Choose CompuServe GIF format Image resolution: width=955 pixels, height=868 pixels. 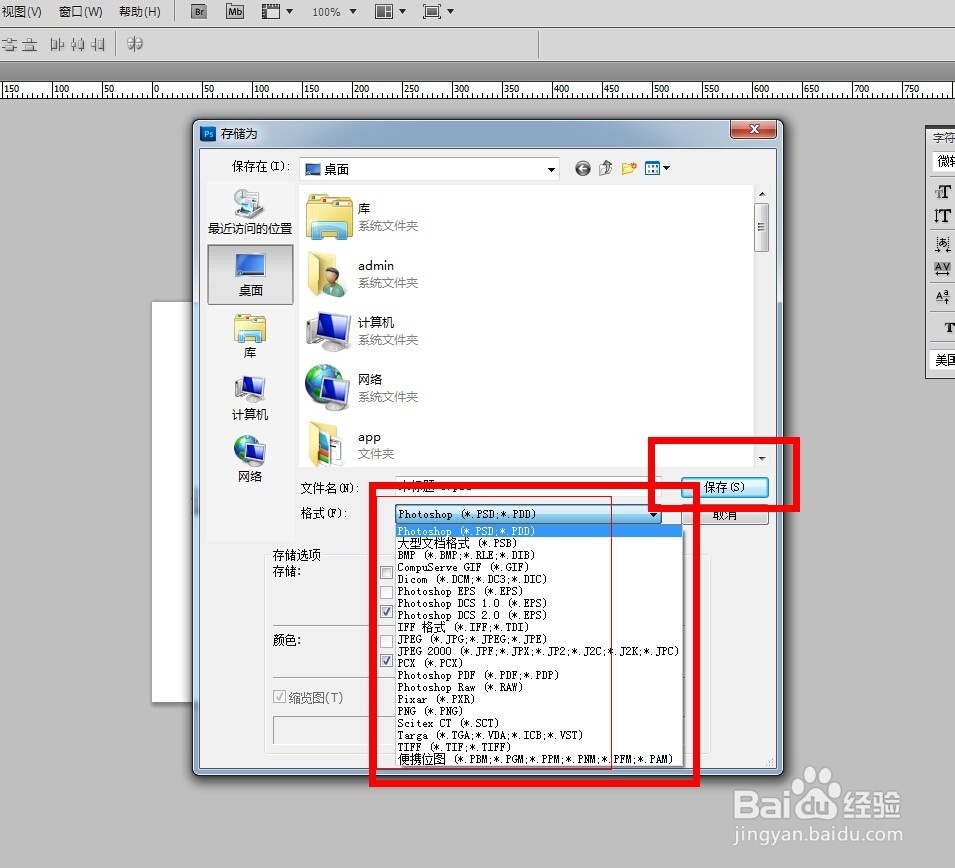click(538, 567)
